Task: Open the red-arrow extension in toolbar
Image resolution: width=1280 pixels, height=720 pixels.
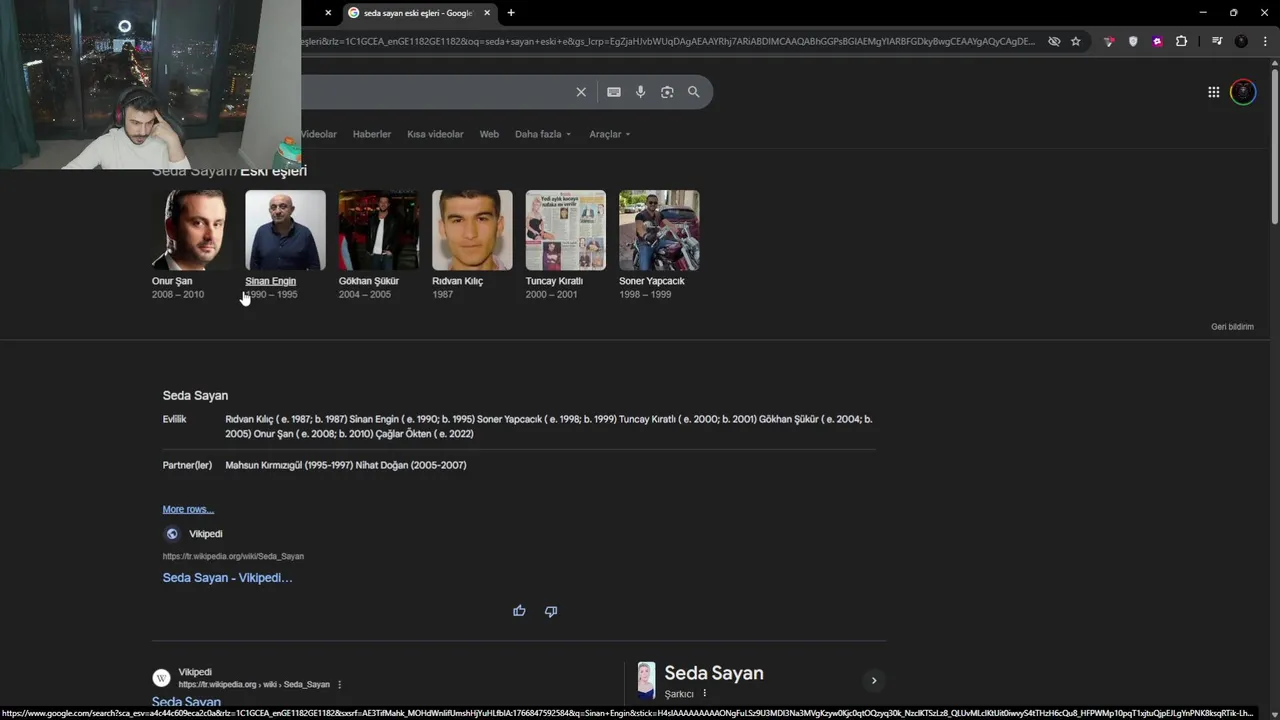Action: [x=1109, y=41]
